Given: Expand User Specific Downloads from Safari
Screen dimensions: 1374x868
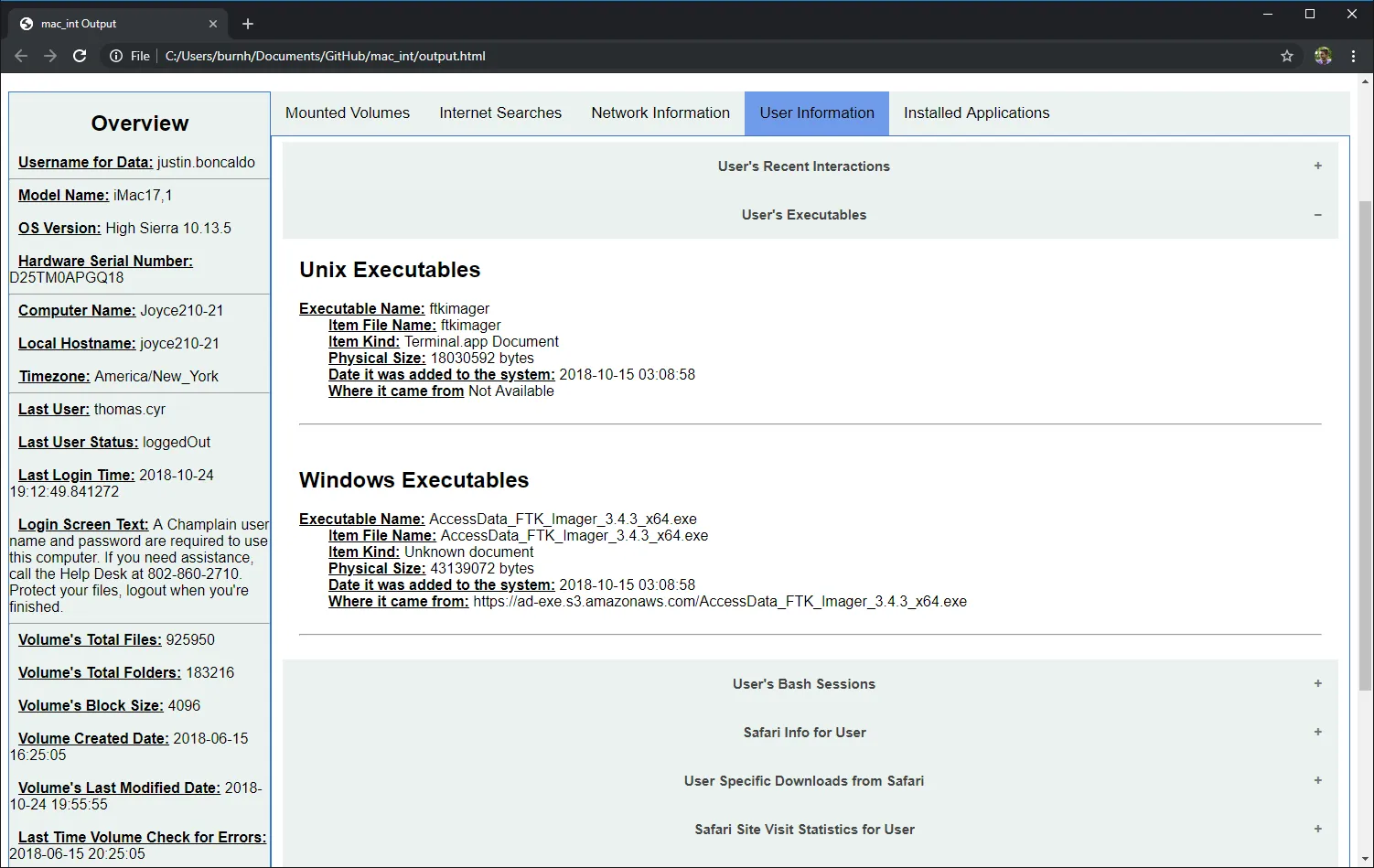Looking at the screenshot, I should [x=810, y=781].
